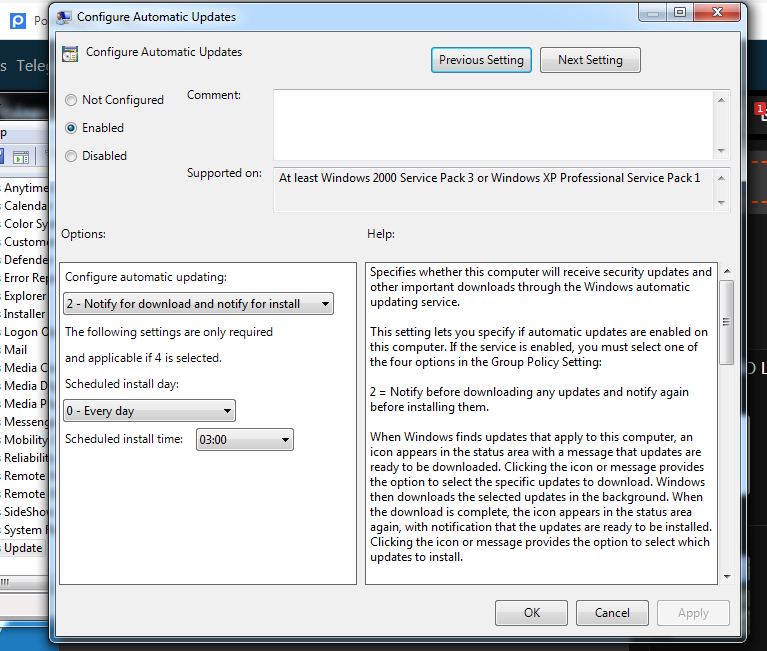This screenshot has height=651, width=767.
Task: Select Installer item in background tree
Action: pyautogui.click(x=24, y=314)
